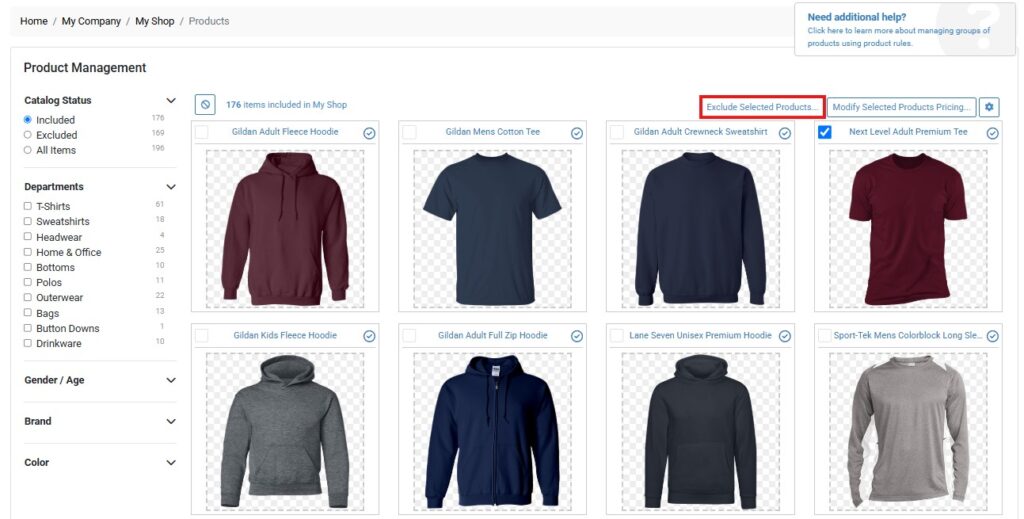The width and height of the screenshot is (1024, 519).
Task: Collapse the Catalog Status section chevron
Action: tap(170, 101)
